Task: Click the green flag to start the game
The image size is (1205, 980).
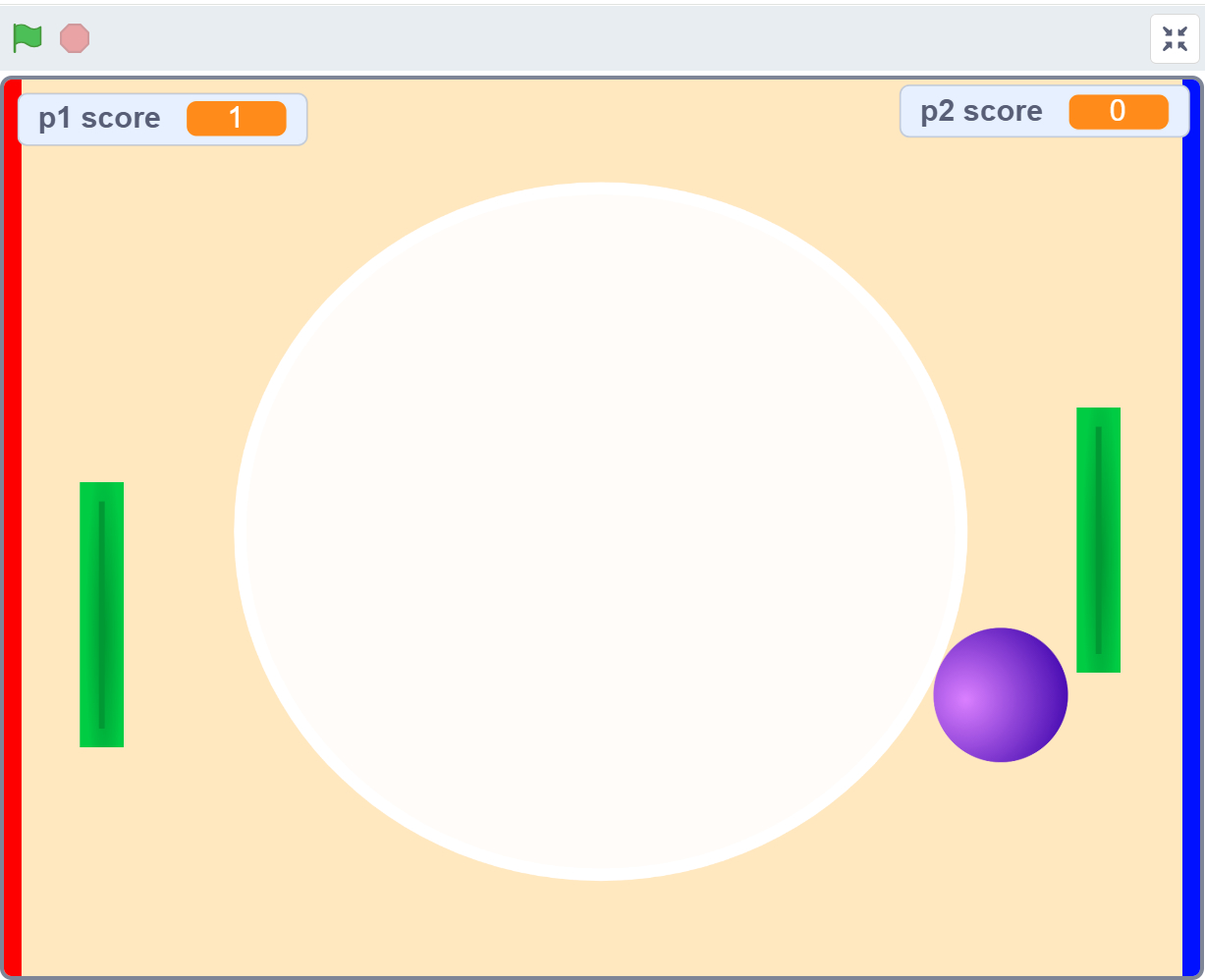Action: 27,38
